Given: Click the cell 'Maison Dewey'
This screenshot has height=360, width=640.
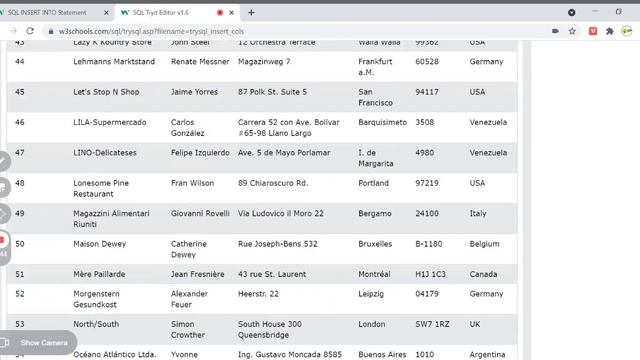Looking at the screenshot, I should click(x=100, y=244).
